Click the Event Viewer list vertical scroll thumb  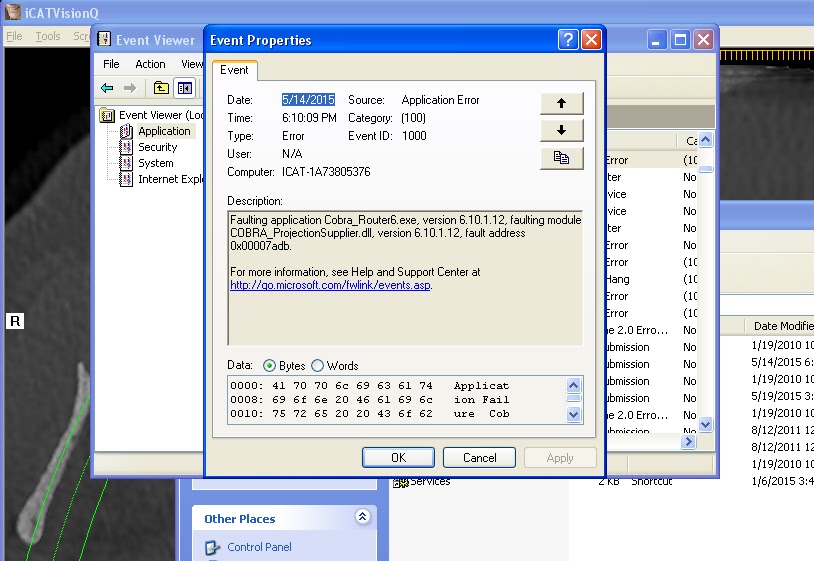click(705, 169)
